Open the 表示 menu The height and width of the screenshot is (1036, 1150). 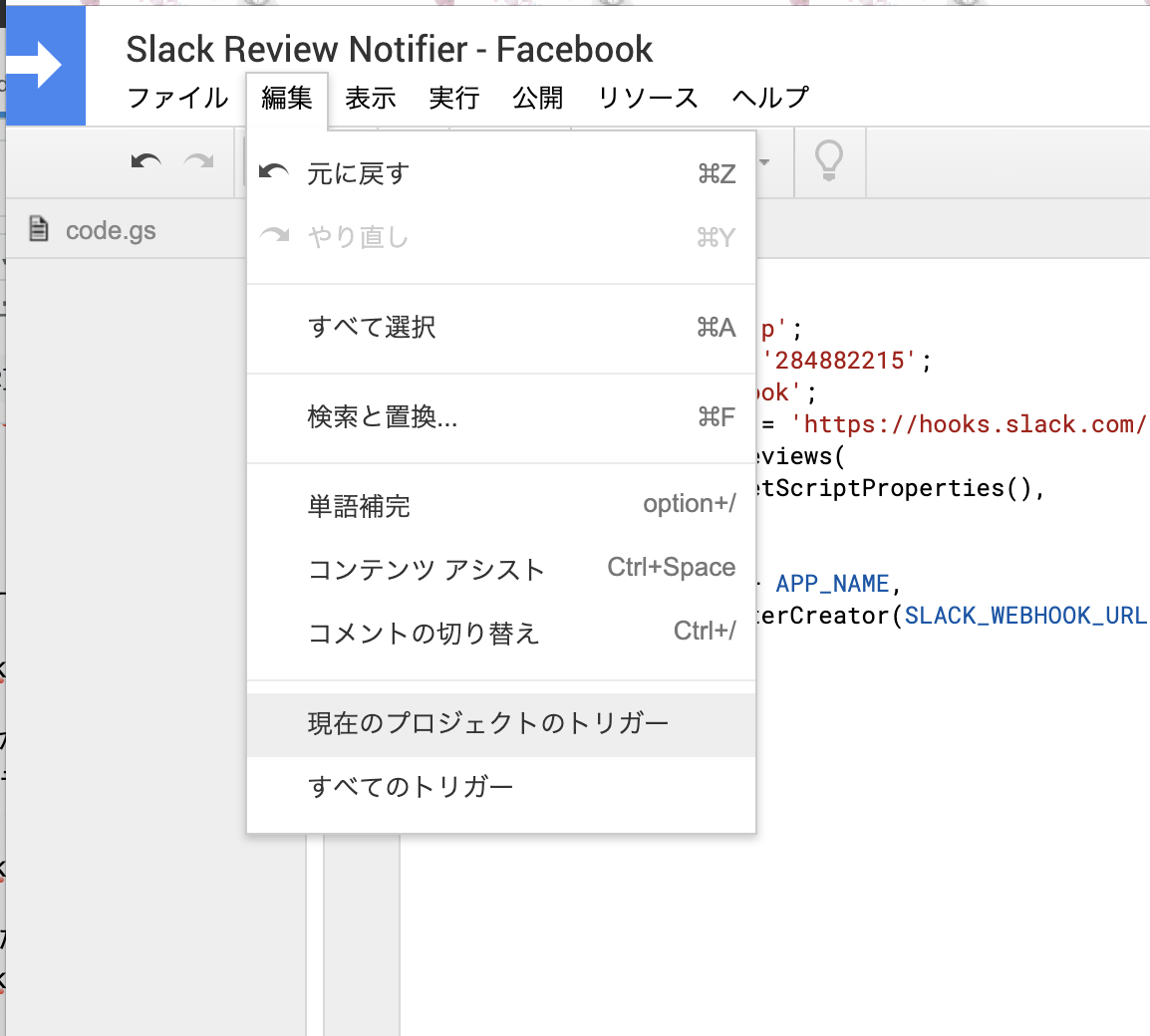click(x=371, y=98)
